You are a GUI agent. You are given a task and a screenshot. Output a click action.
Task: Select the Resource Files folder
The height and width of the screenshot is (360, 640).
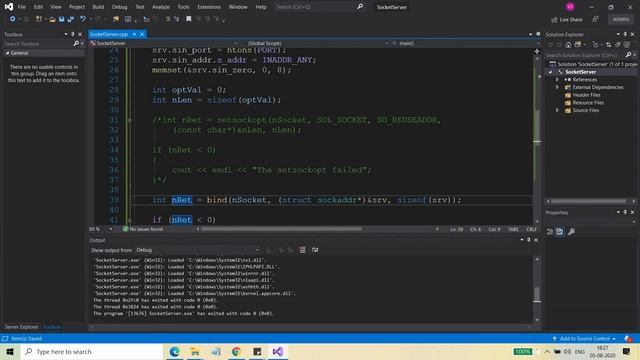coord(584,102)
